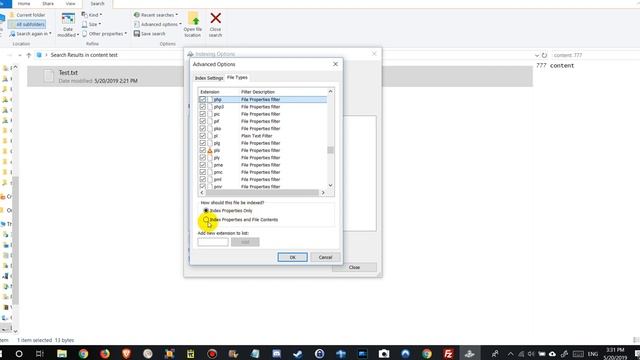
Task: Select All subfolders search location
Action: pos(27,24)
